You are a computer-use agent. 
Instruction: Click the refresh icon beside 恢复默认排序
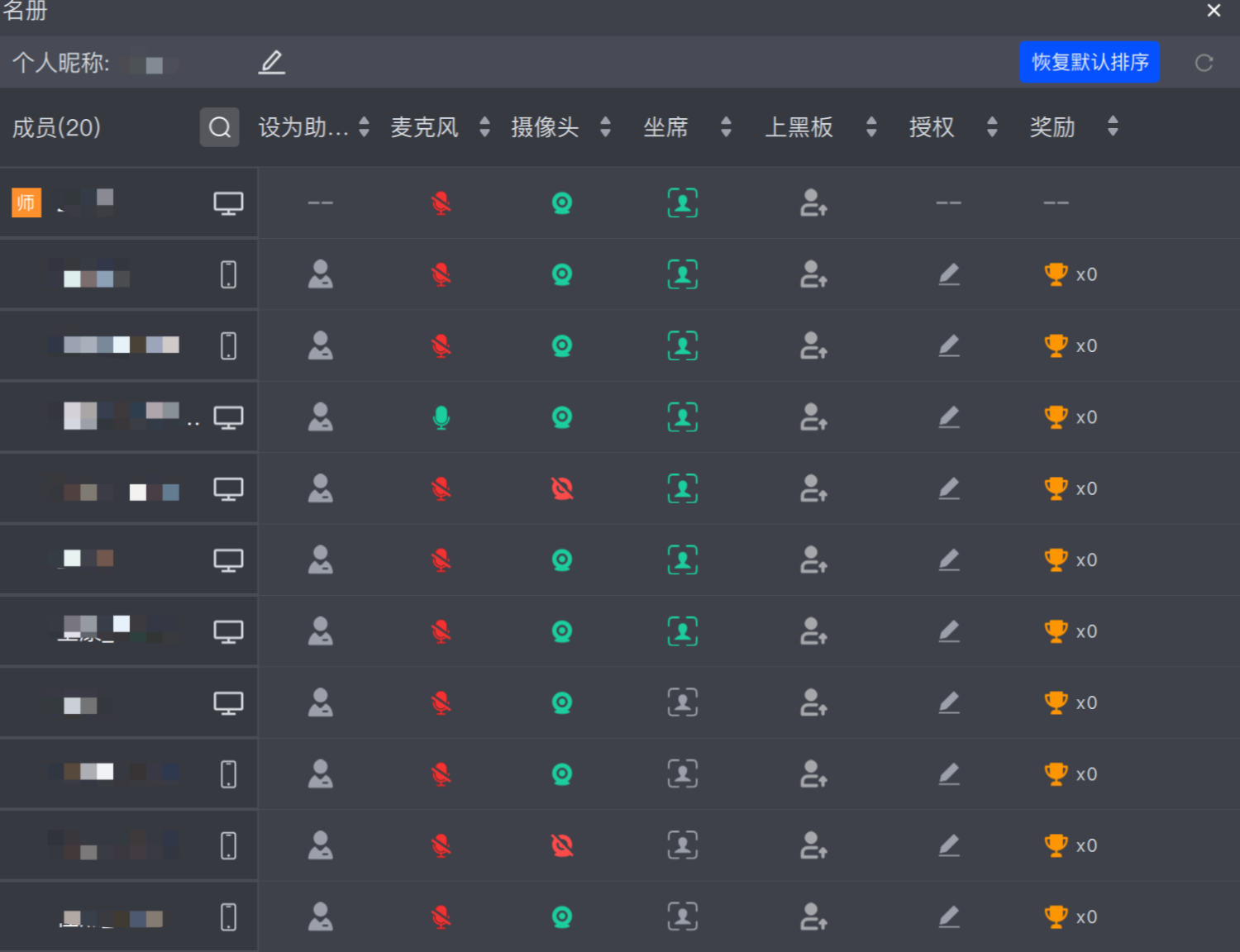coord(1204,63)
